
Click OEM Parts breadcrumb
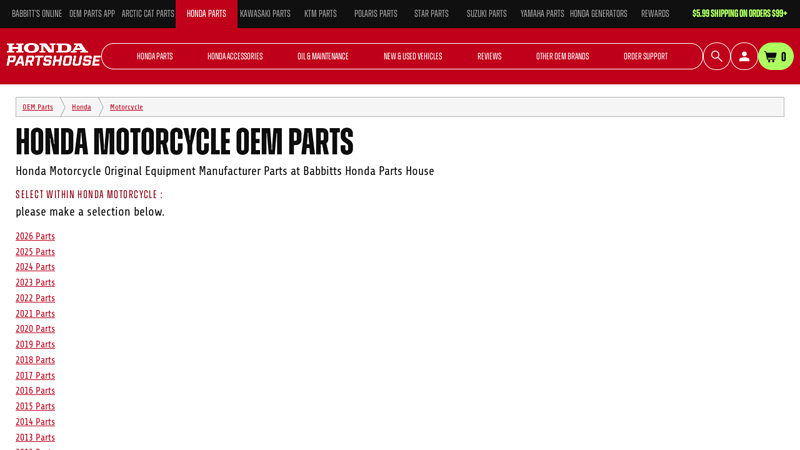pos(38,107)
